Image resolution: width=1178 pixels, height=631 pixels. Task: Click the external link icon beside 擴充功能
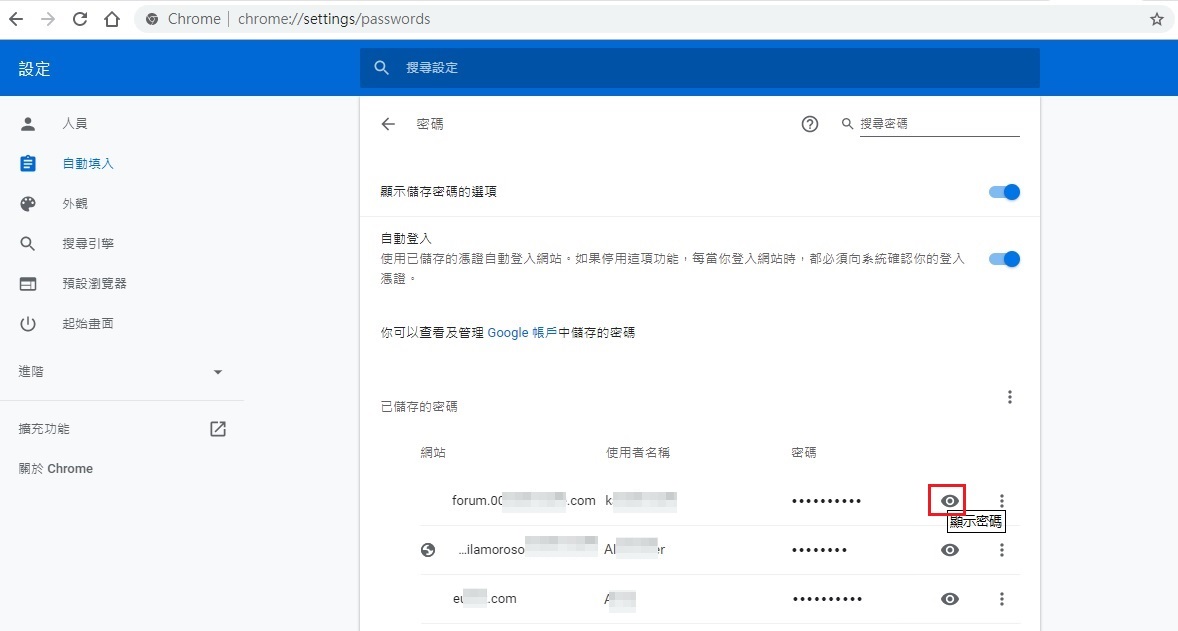(218, 429)
